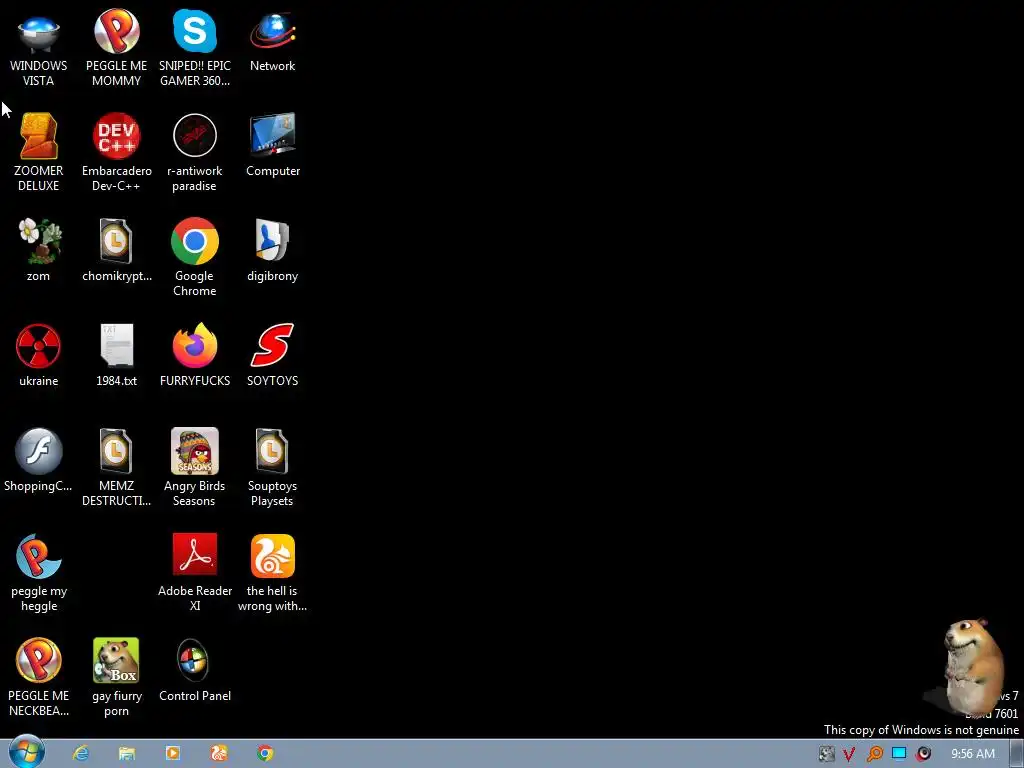The image size is (1024, 768).
Task: Click the orange magnifier tray icon
Action: (x=874, y=754)
